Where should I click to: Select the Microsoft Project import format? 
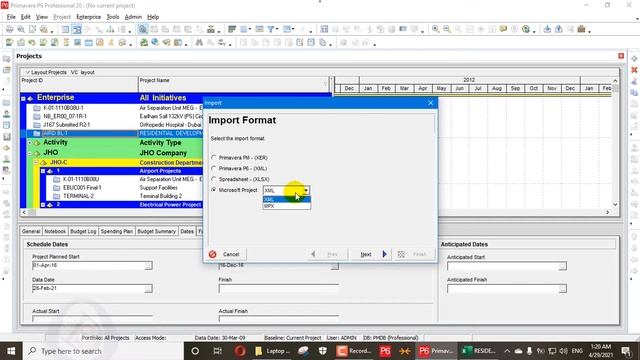(x=213, y=190)
